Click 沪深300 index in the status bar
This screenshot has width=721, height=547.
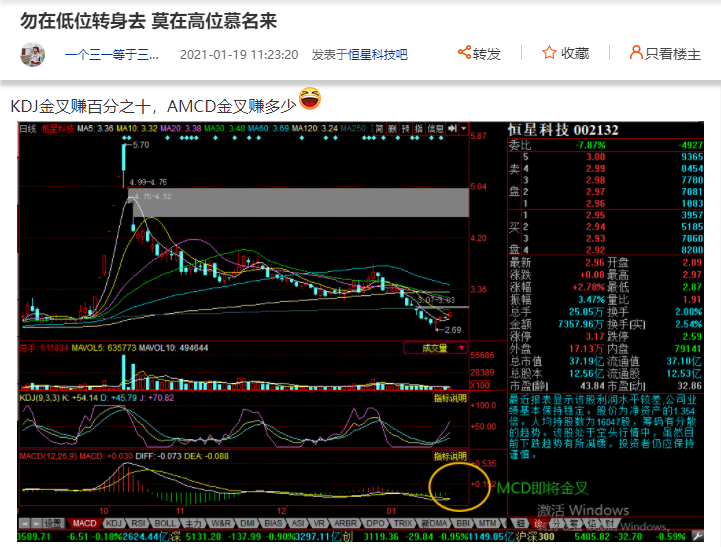[534, 536]
